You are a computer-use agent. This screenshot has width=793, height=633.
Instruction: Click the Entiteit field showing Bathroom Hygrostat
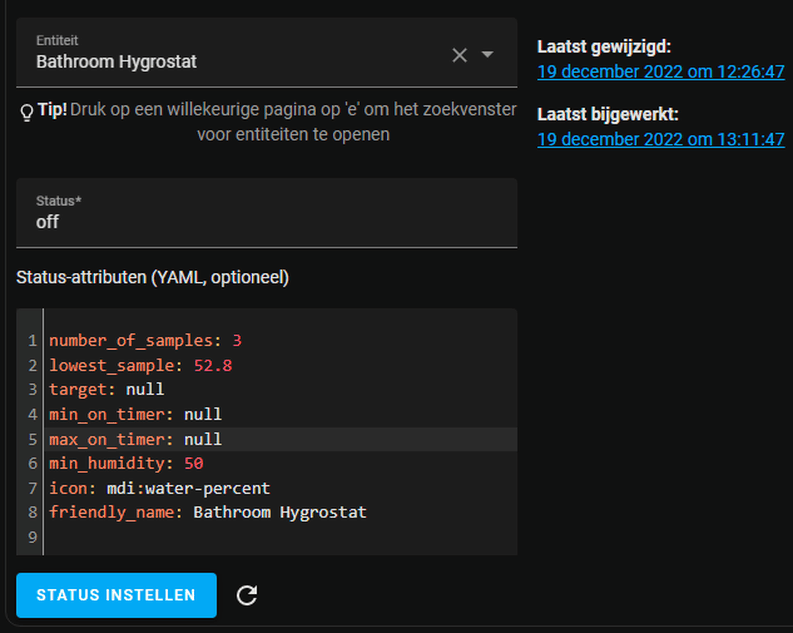tap(267, 53)
